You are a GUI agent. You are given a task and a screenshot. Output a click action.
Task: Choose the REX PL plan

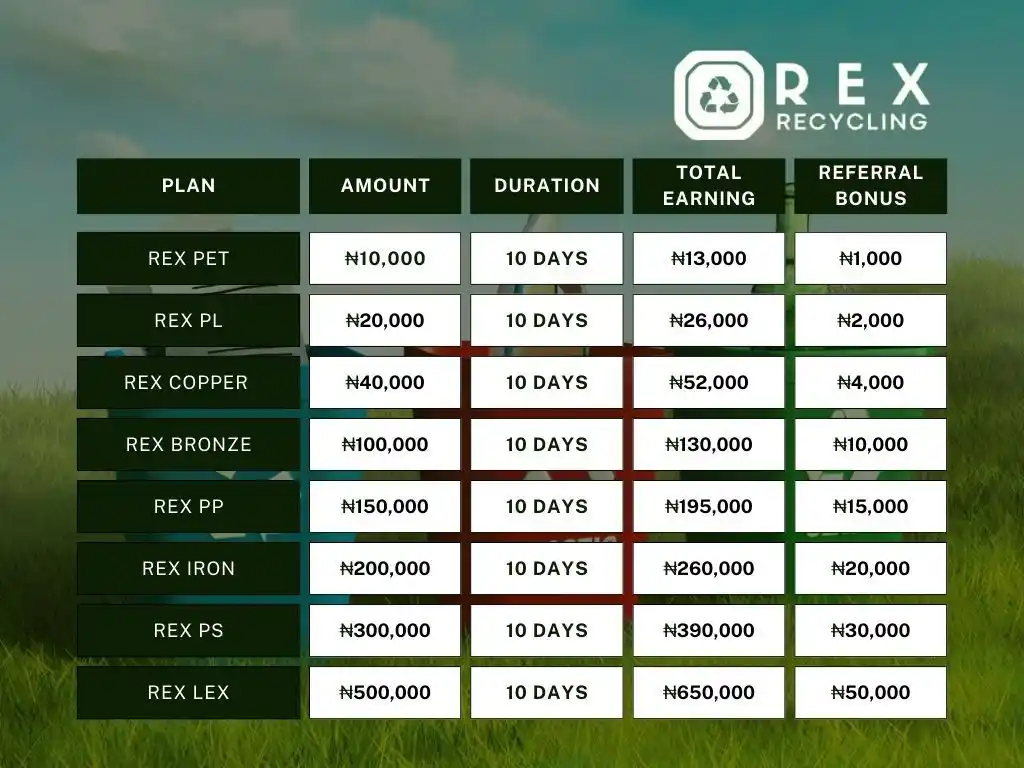[188, 321]
